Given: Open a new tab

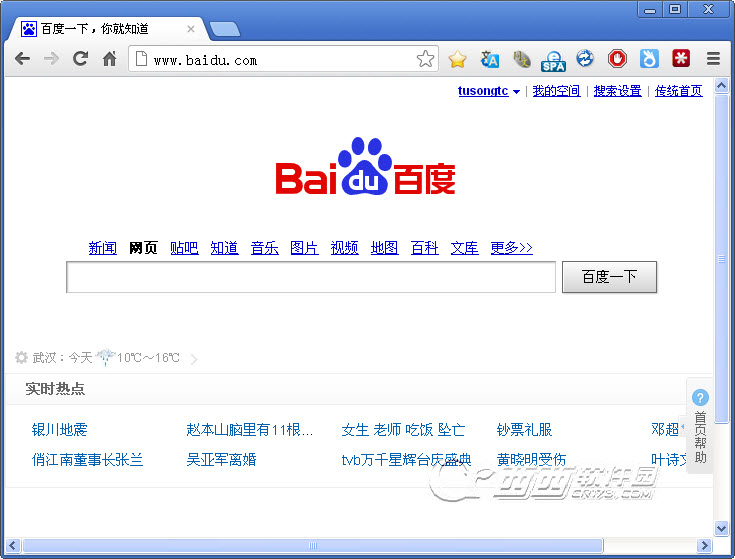Looking at the screenshot, I should pos(225,29).
